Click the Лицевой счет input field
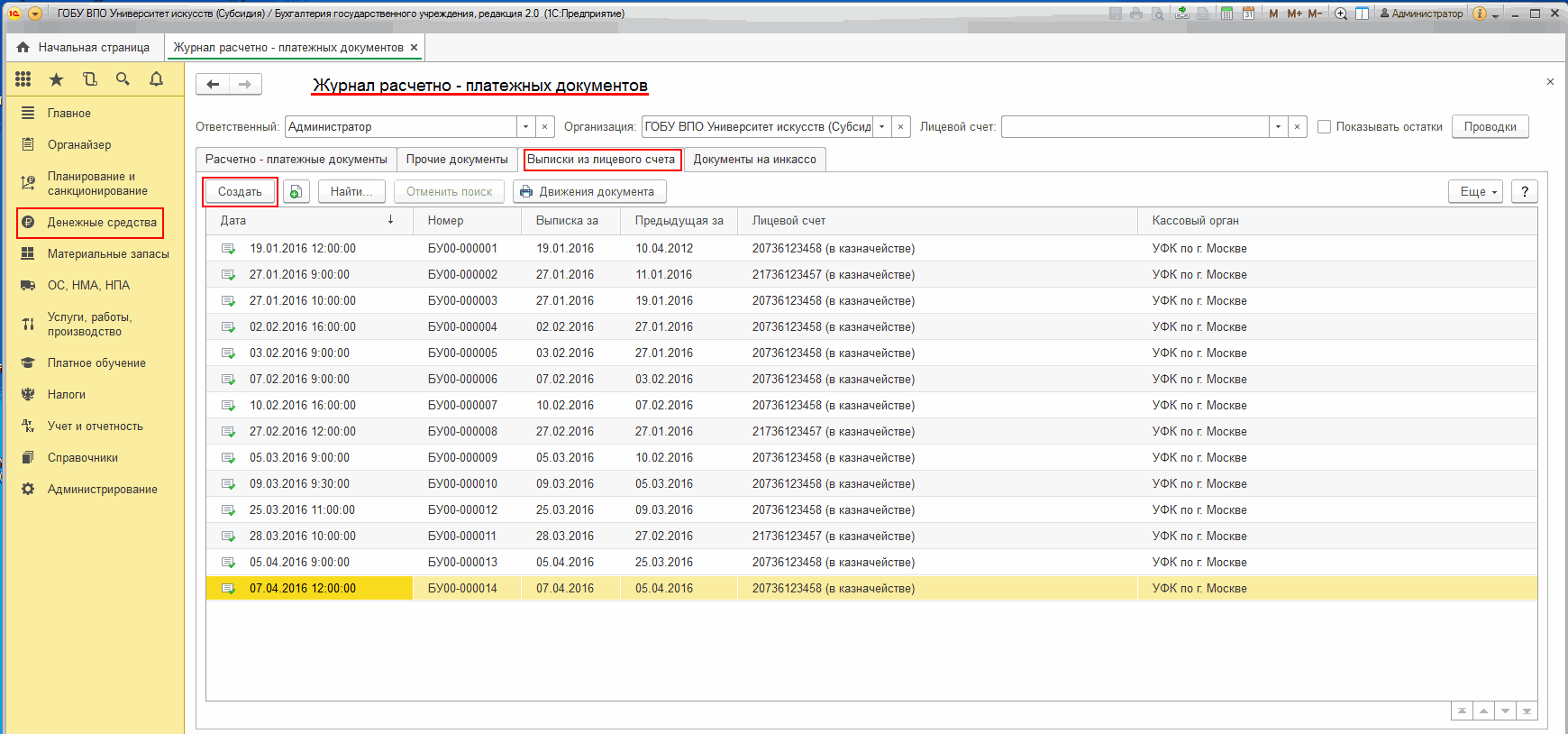 (1135, 127)
